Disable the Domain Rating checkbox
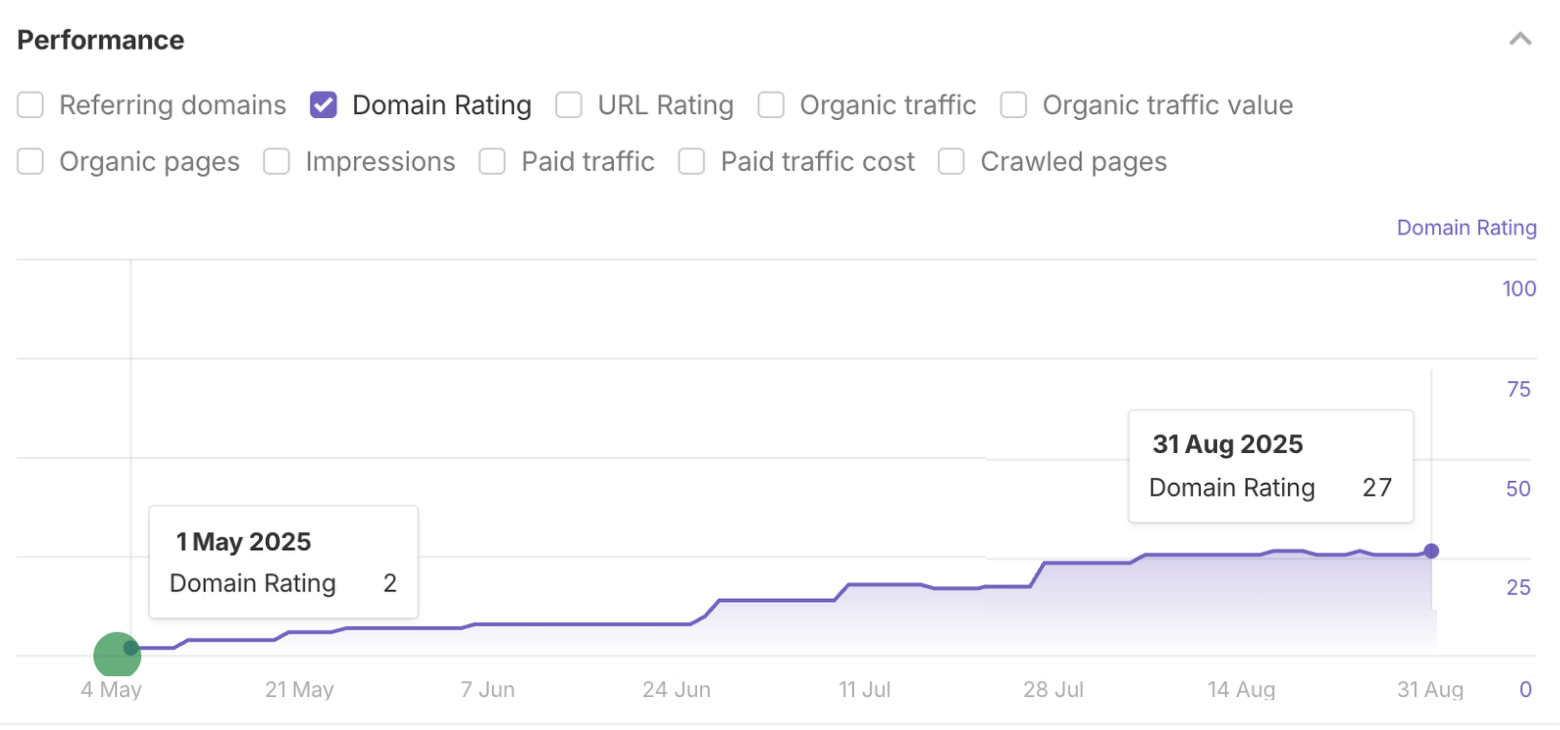 coord(322,104)
